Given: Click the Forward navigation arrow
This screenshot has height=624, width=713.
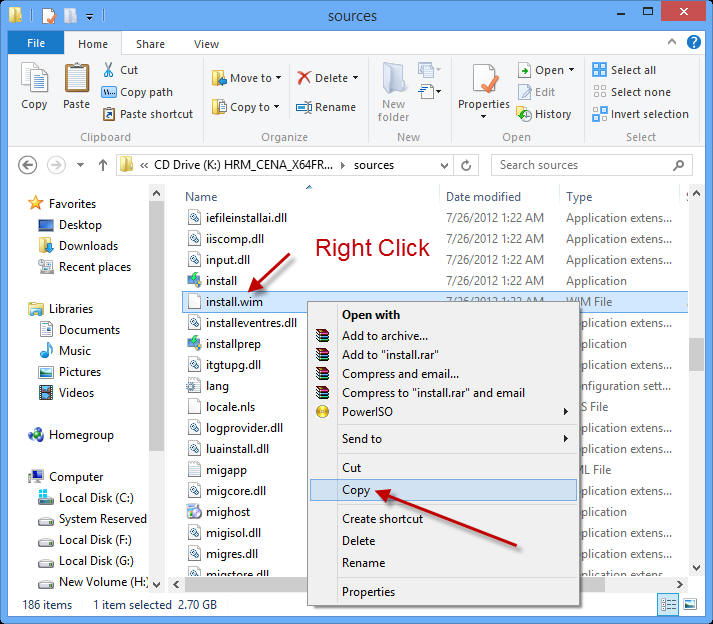Looking at the screenshot, I should coord(56,165).
